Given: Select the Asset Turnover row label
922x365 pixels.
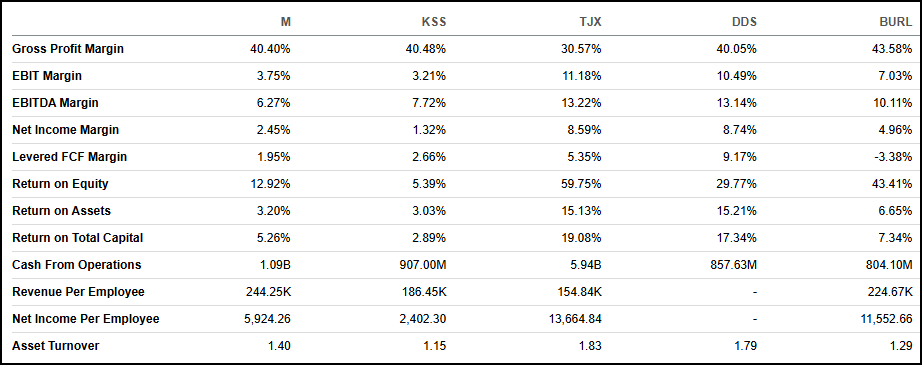Looking at the screenshot, I should tap(56, 346).
